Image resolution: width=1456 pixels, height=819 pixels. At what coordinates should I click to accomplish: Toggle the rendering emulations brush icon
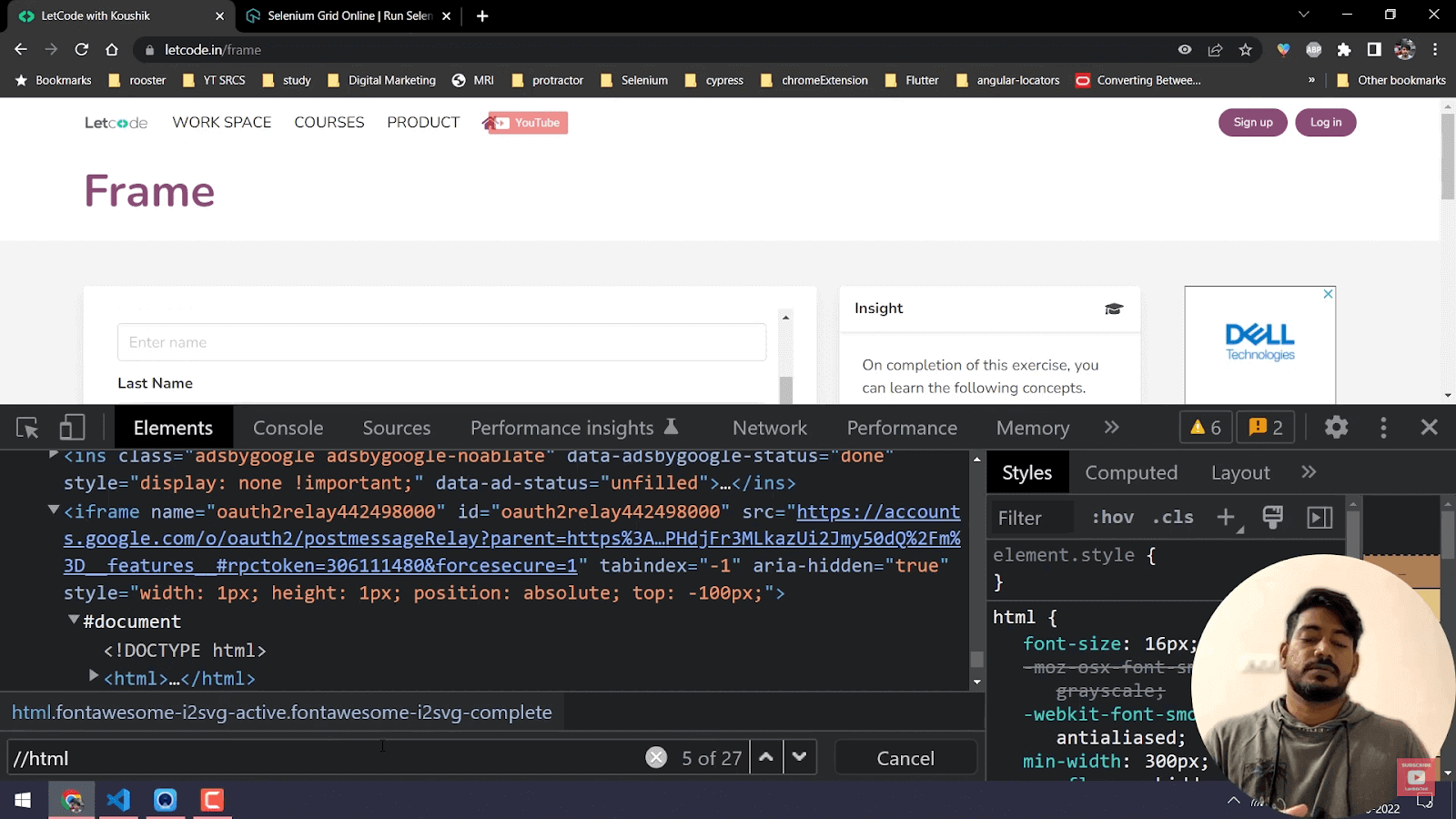pos(1272,517)
